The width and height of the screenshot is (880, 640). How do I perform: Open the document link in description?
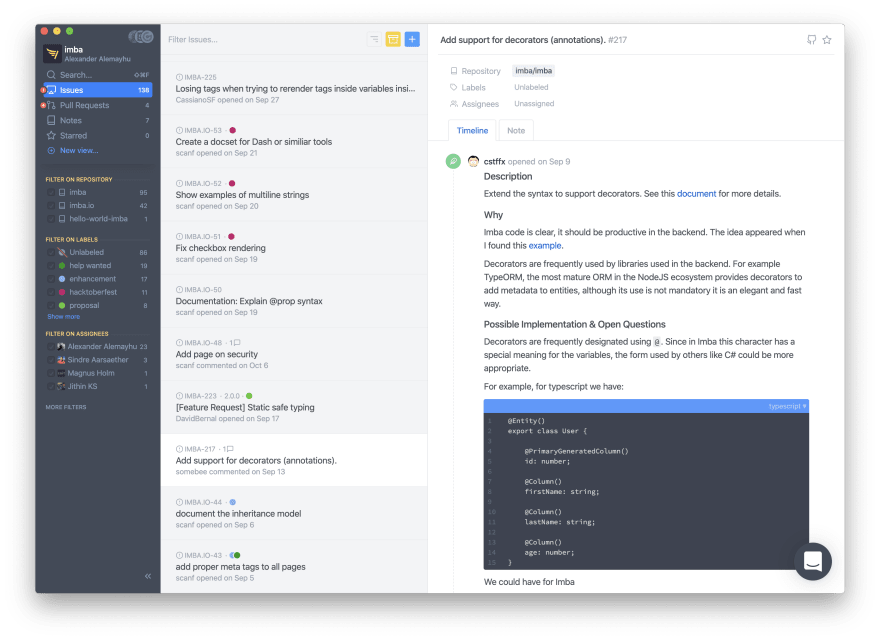pyautogui.click(x=696, y=194)
